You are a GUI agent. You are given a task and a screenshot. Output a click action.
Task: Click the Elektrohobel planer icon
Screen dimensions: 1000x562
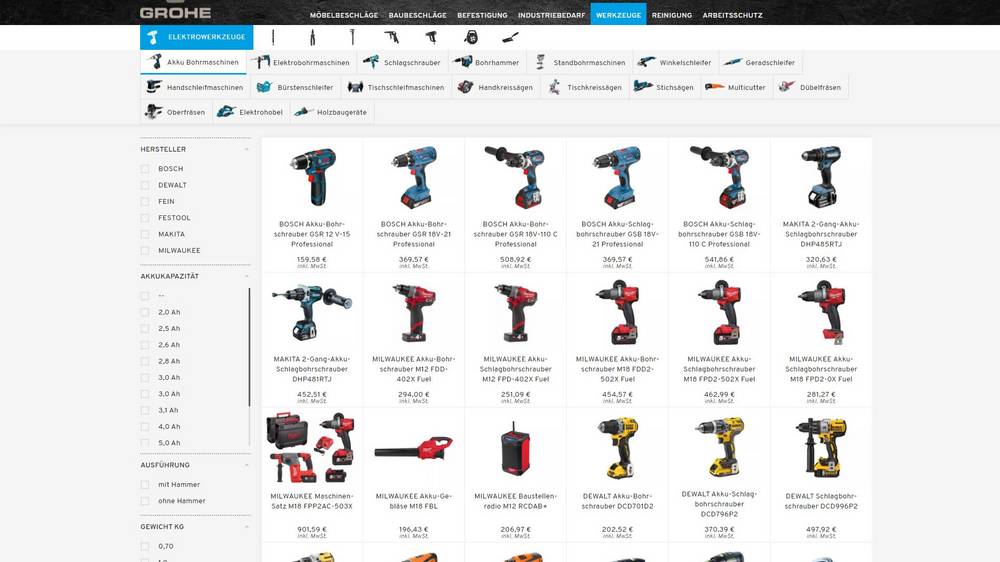coord(226,112)
